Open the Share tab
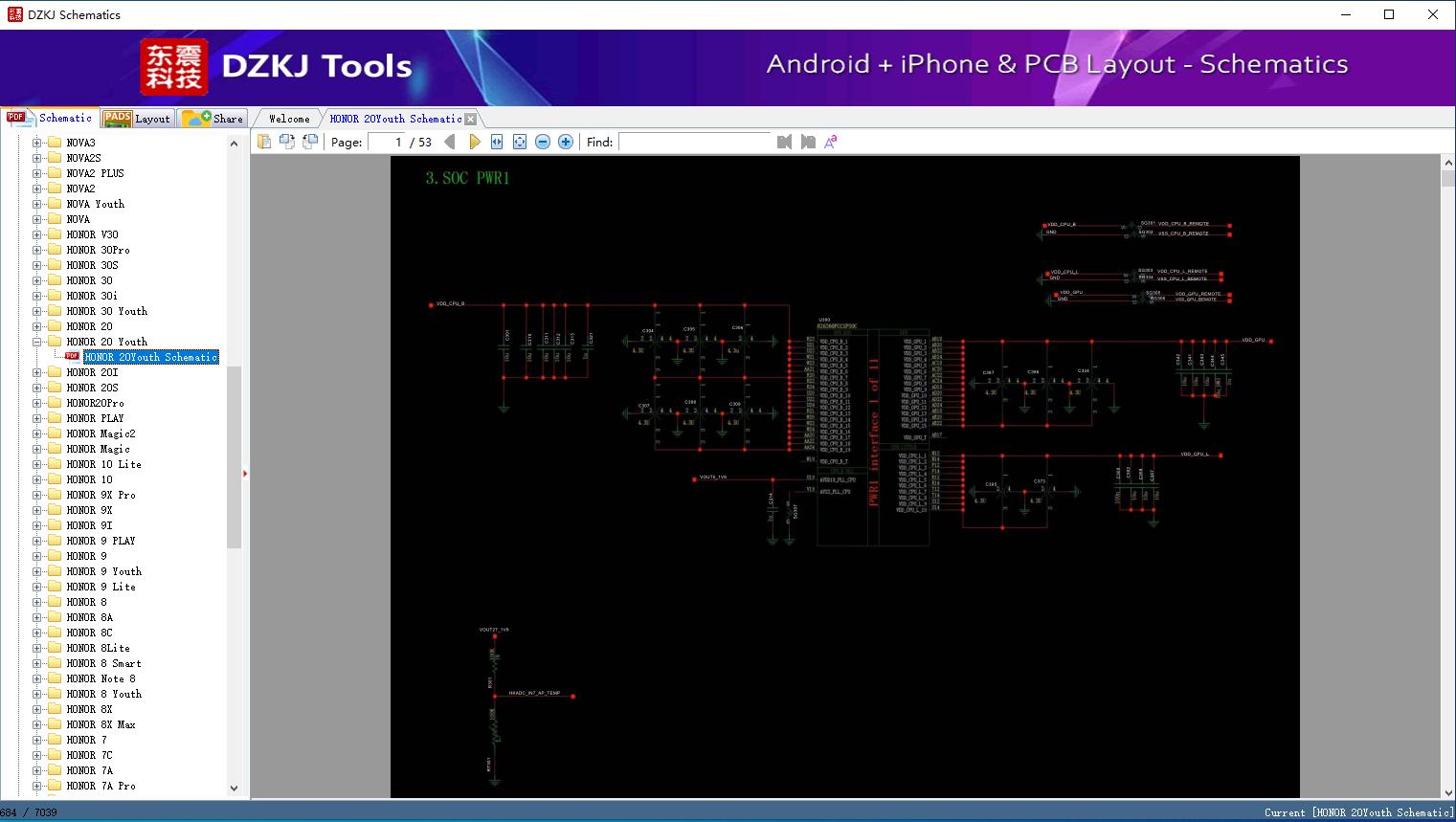The image size is (1456, 822). point(213,119)
